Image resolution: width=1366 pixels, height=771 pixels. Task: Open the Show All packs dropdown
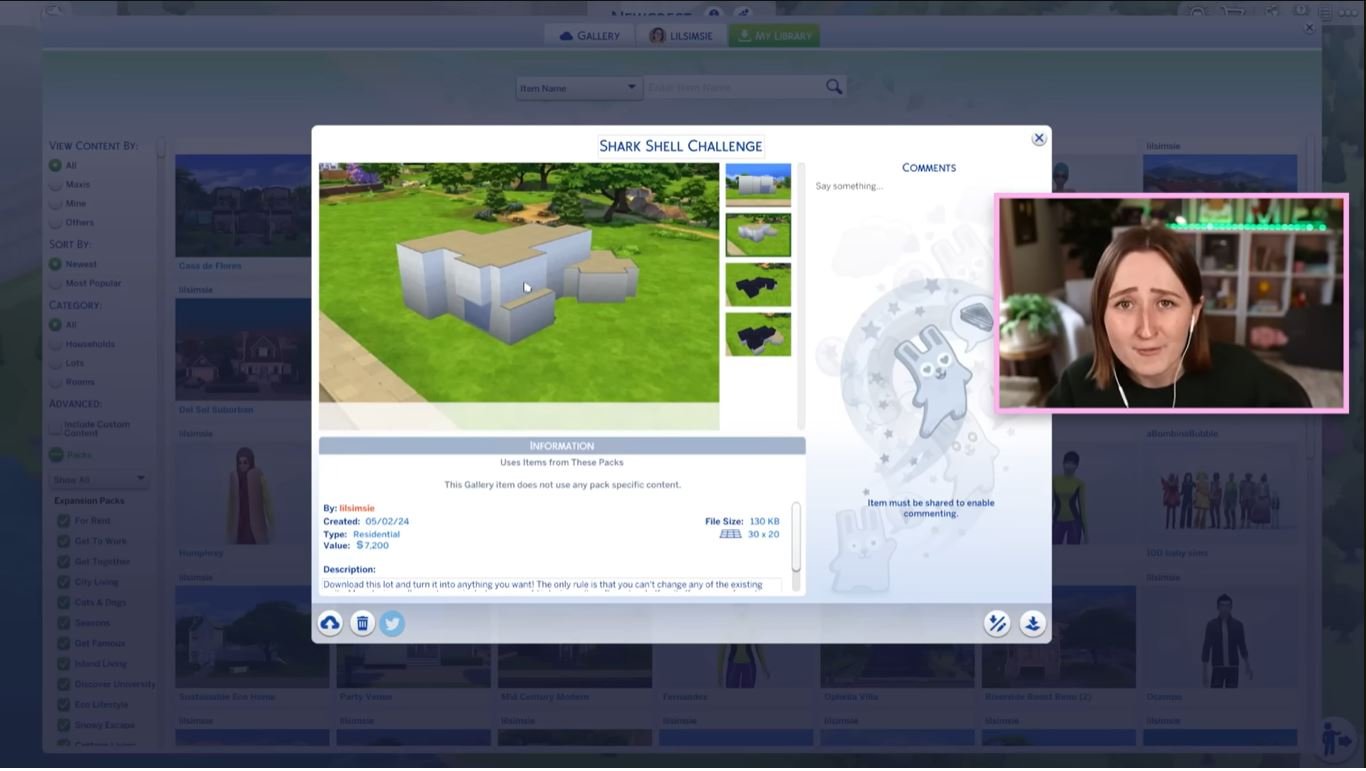pyautogui.click(x=98, y=479)
